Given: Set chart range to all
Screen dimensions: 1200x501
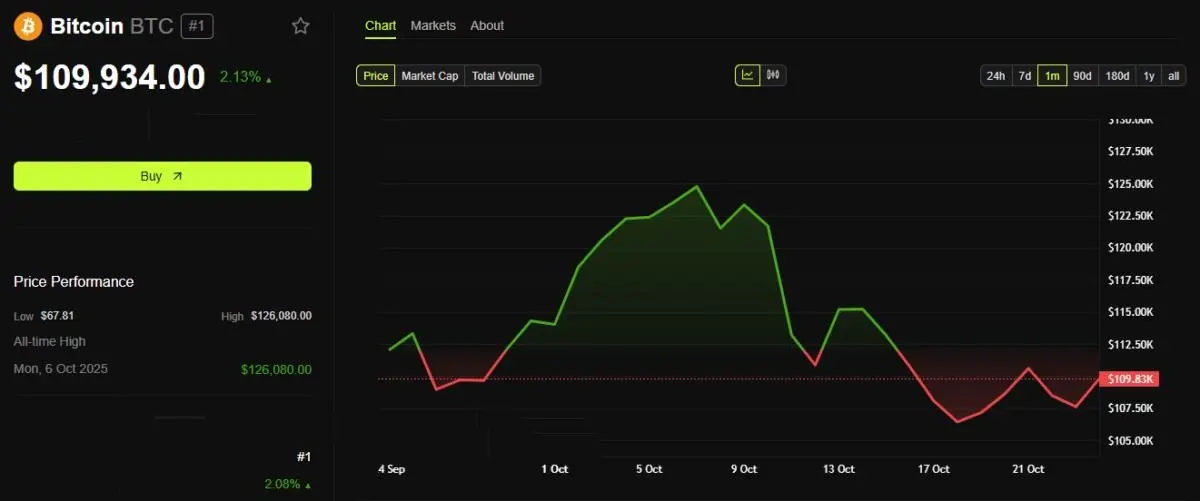Looking at the screenshot, I should coord(1173,75).
